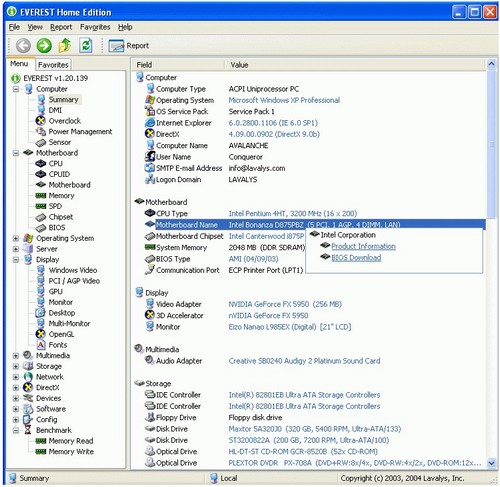Switch to the Favorites tab
This screenshot has height=487, width=500.
coord(53,65)
